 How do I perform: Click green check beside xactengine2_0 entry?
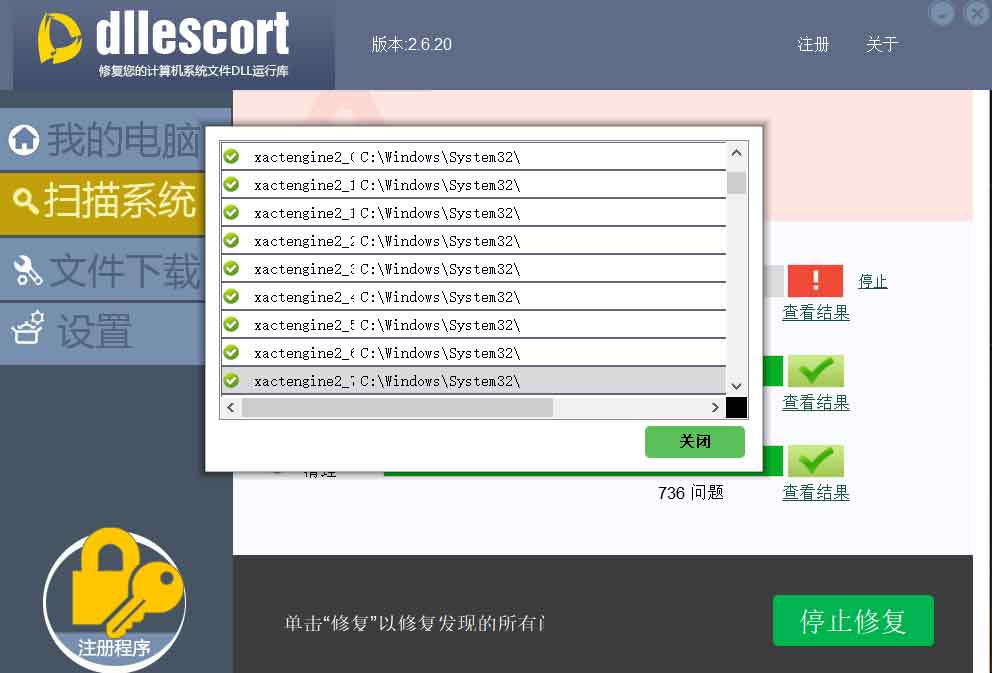pos(232,157)
